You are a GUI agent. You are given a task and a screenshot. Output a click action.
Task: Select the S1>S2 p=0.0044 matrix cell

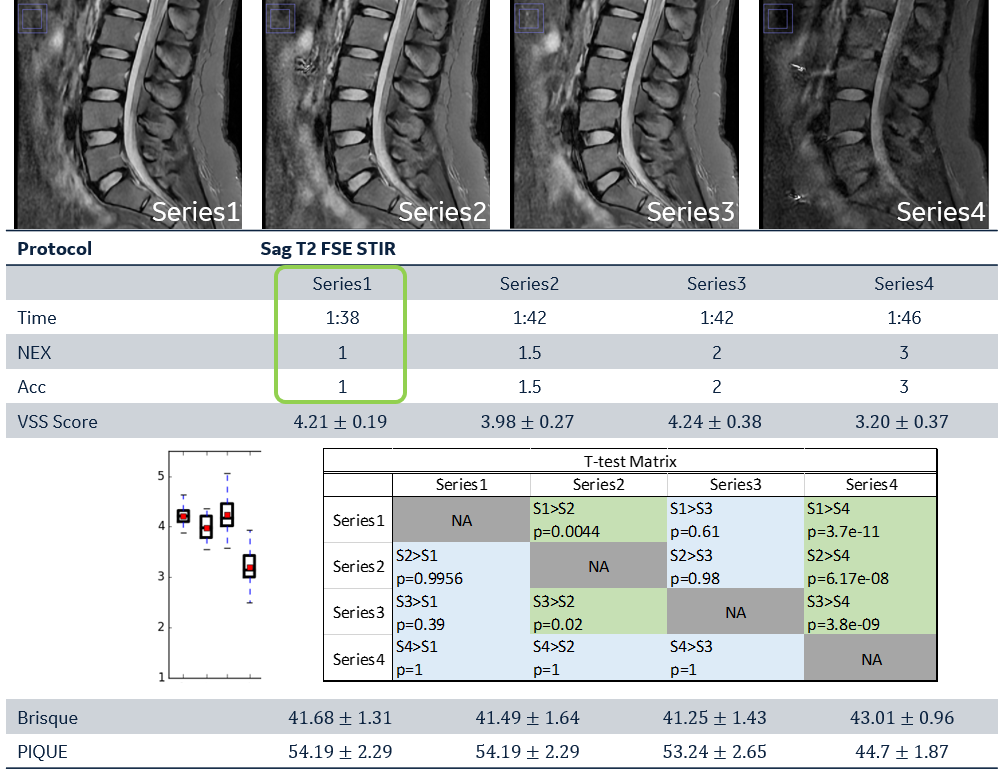pyautogui.click(x=598, y=520)
